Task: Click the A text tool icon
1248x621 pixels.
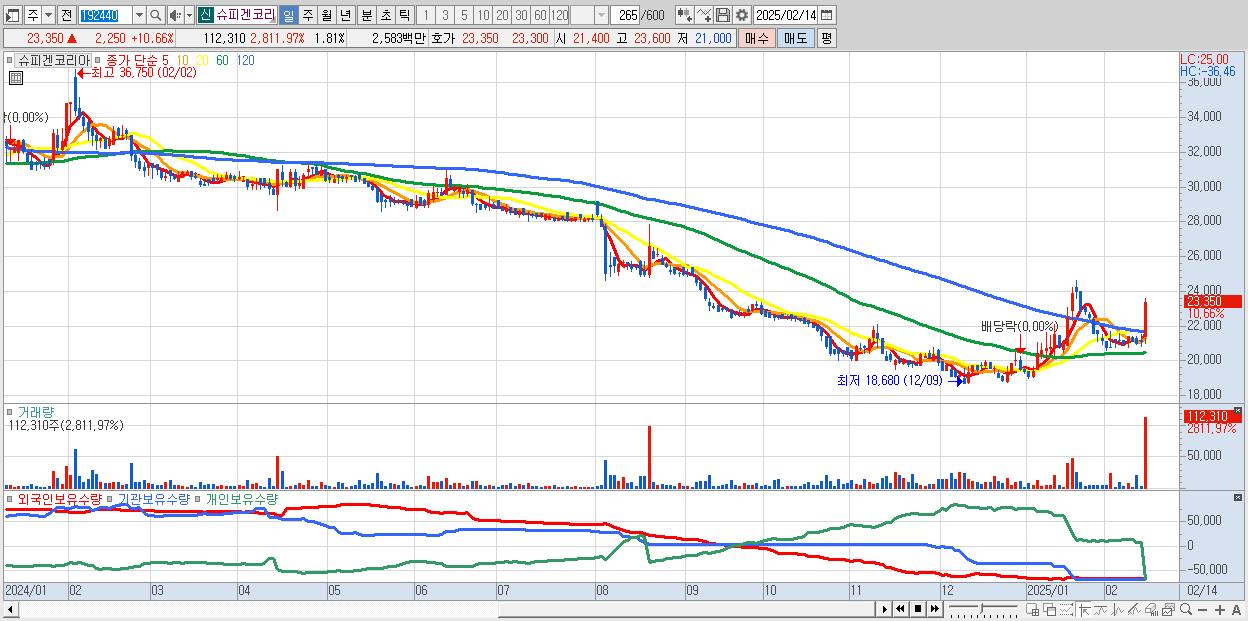Action: 1236,610
